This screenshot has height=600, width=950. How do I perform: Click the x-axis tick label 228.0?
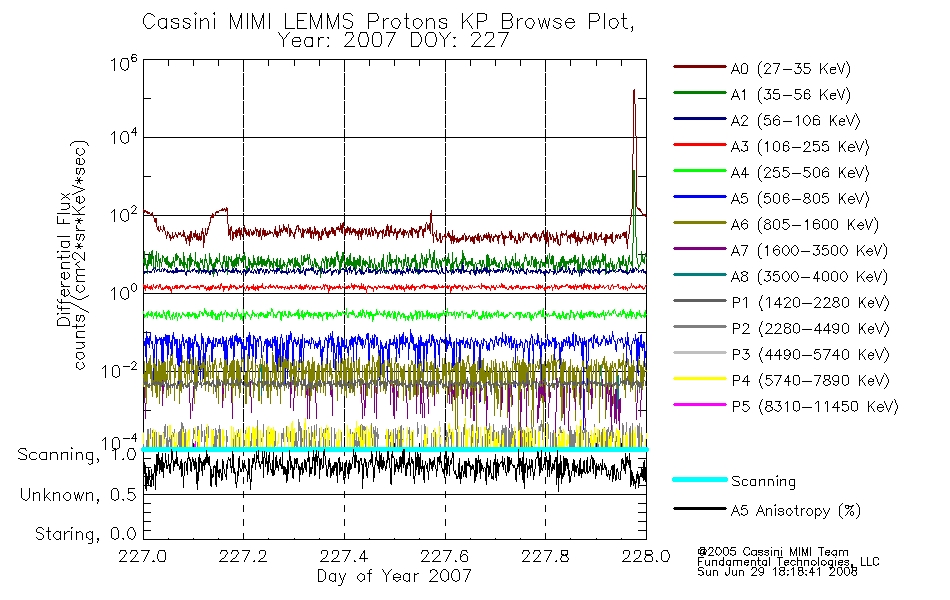[x=646, y=556]
